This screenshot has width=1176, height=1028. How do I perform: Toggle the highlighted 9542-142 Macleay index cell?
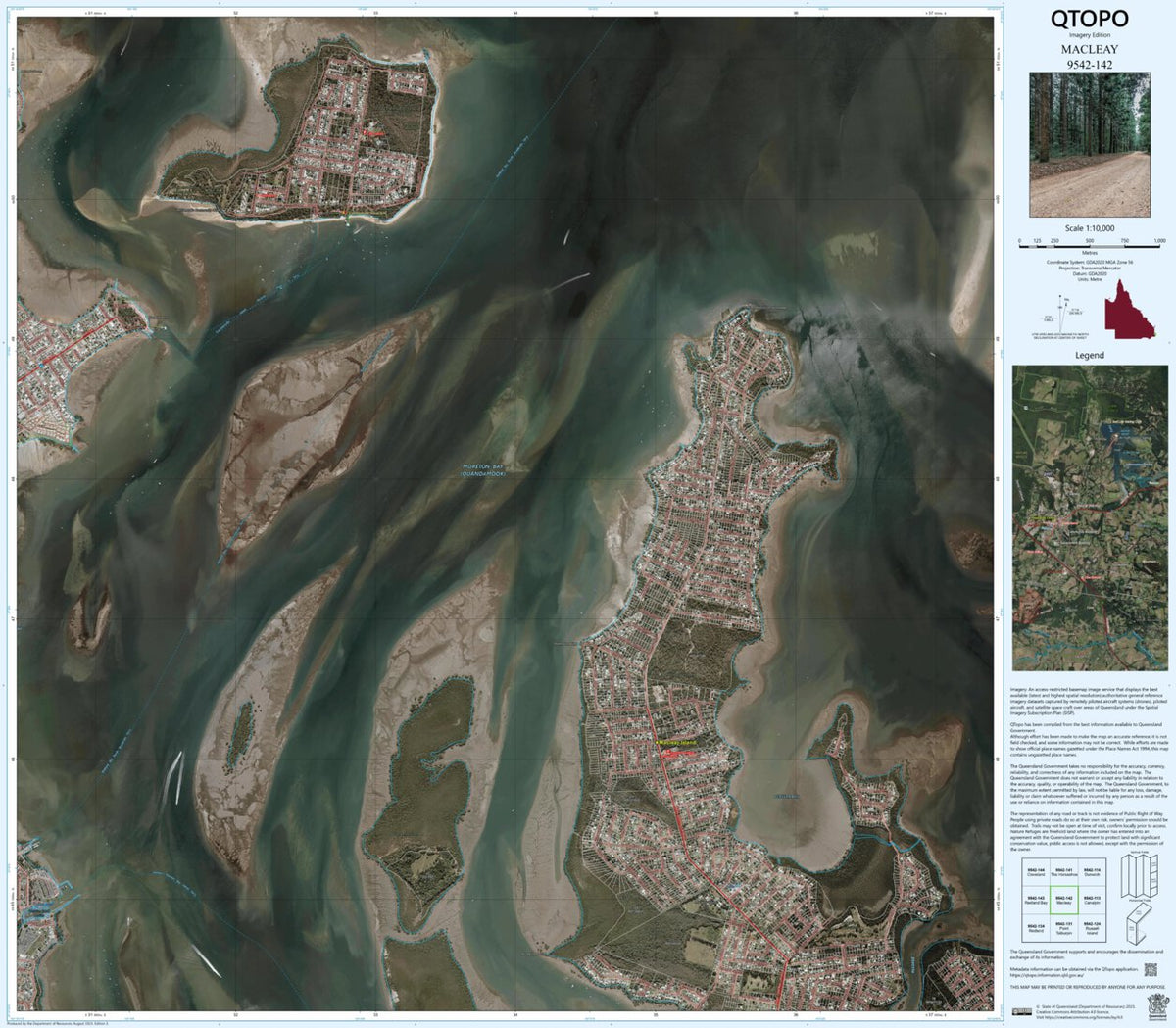coord(1064,901)
